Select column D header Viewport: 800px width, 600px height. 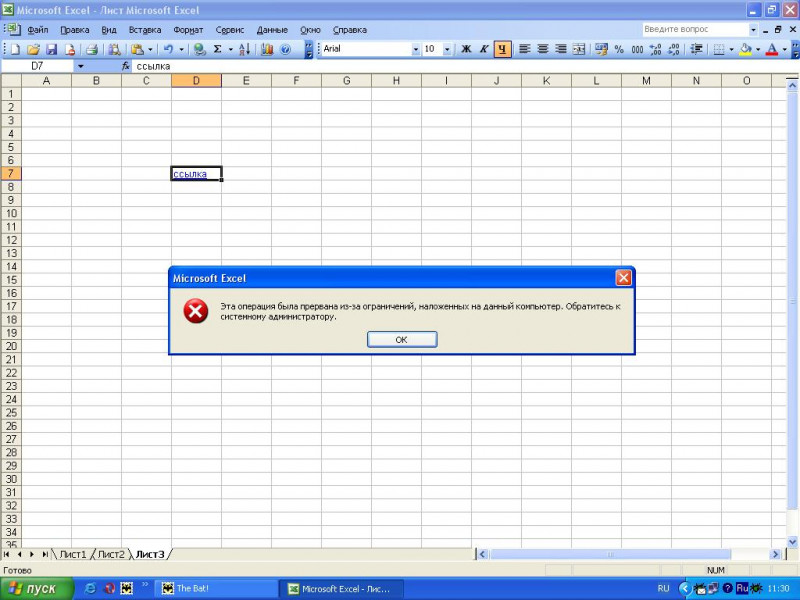[x=196, y=81]
